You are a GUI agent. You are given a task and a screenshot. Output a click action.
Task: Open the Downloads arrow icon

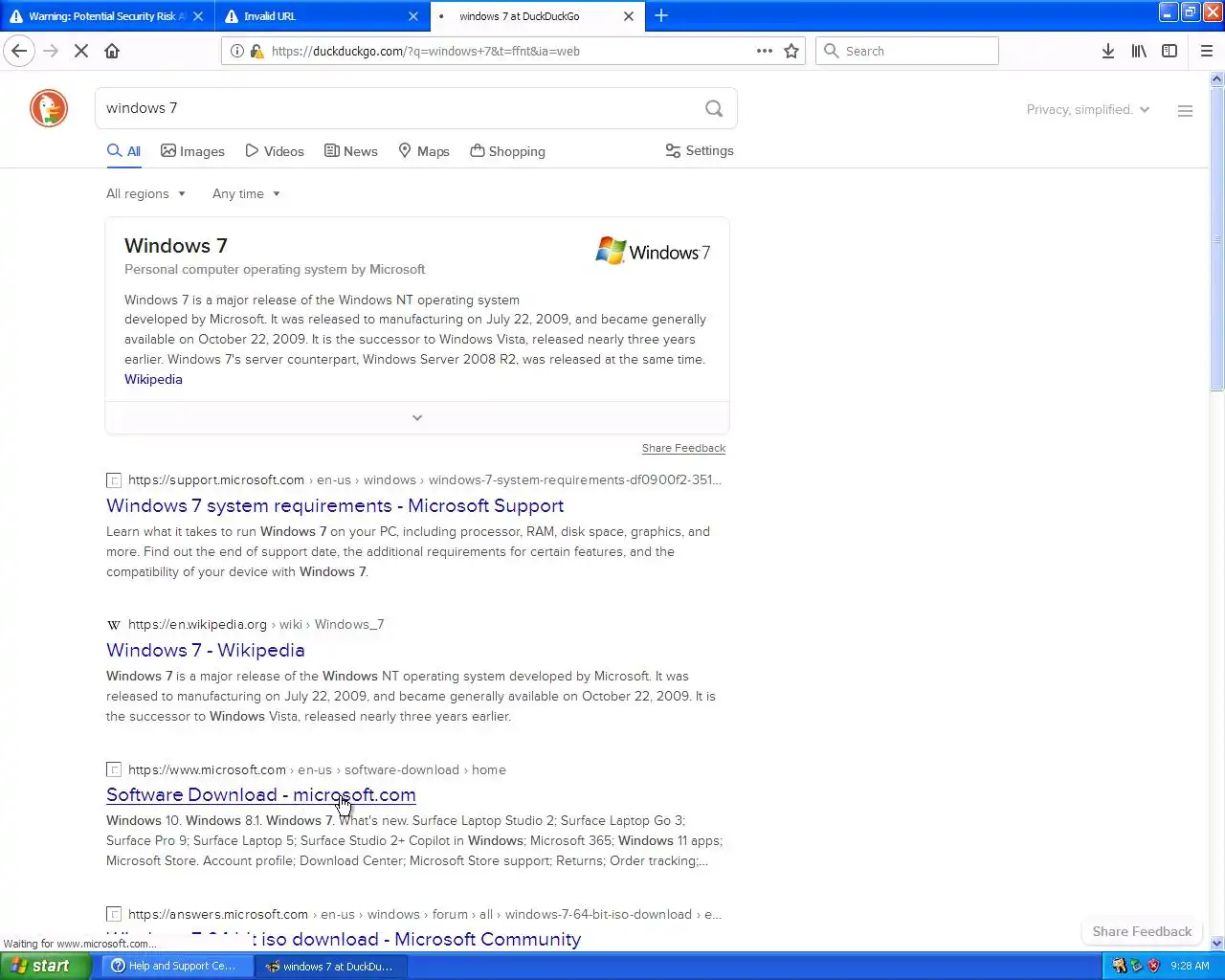(1107, 51)
